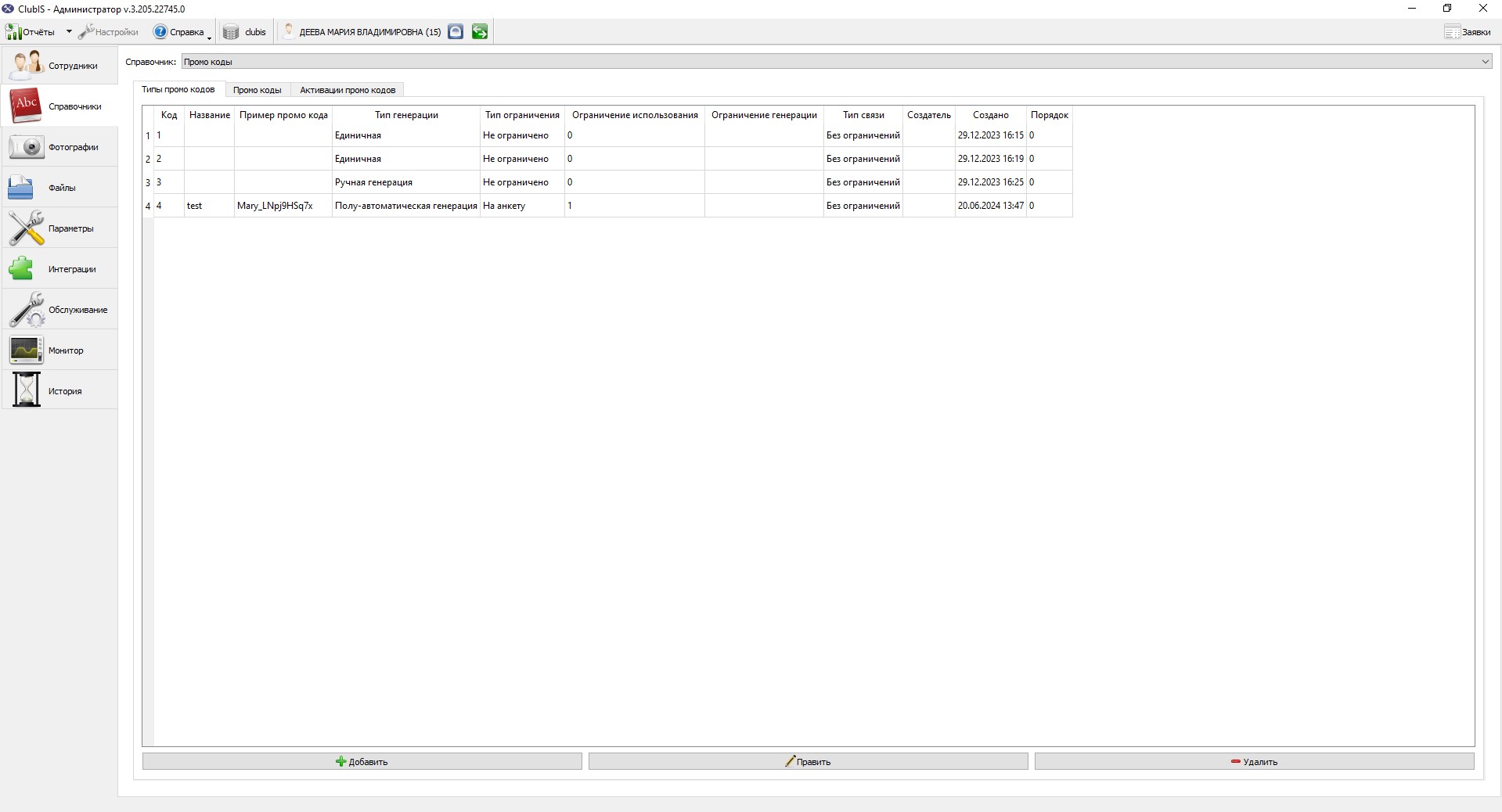Select the Полу-автоматическая генерация cell
This screenshot has height=812, width=1502.
[x=406, y=206]
